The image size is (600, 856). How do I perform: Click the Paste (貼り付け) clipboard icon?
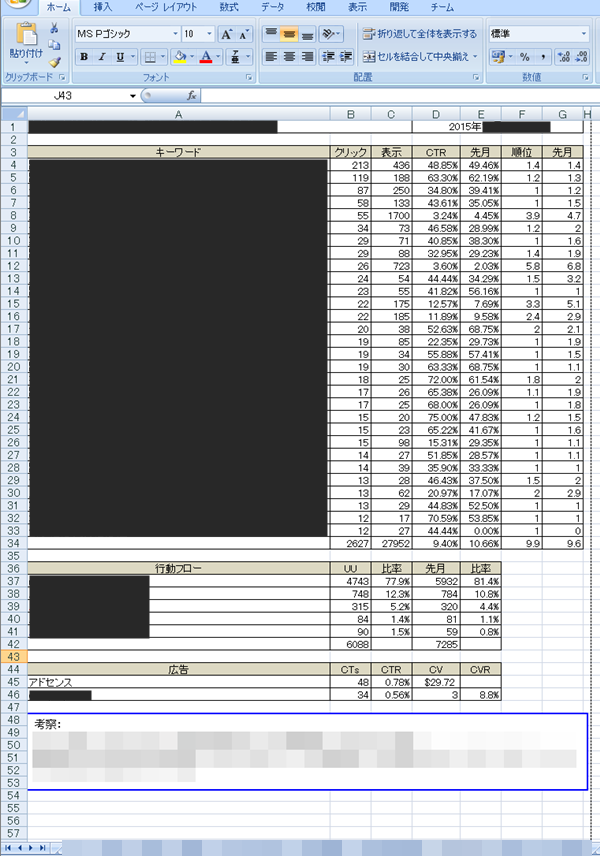[x=26, y=34]
